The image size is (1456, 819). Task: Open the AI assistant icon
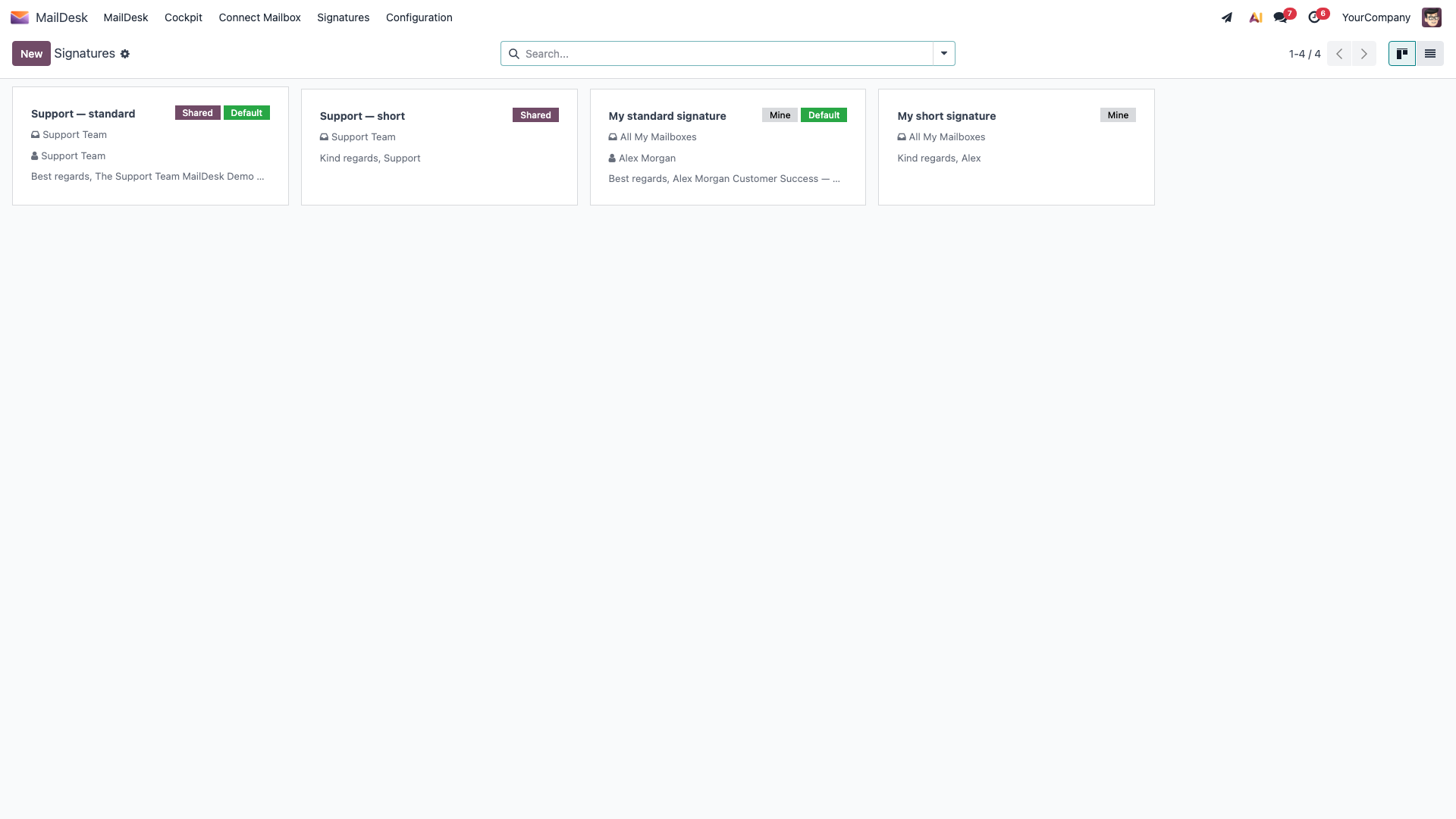pyautogui.click(x=1256, y=17)
